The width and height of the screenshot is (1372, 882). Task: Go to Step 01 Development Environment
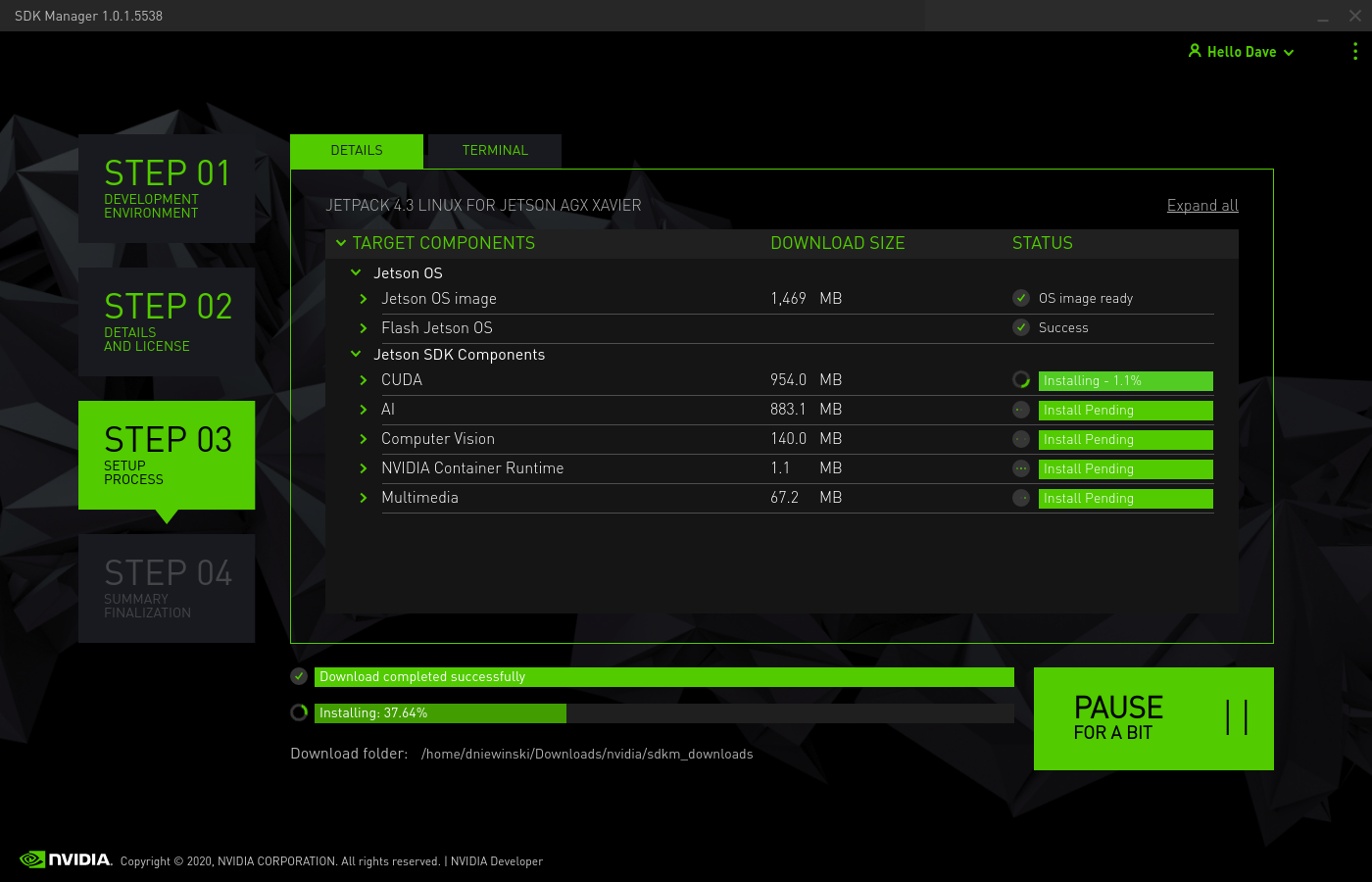click(x=167, y=188)
